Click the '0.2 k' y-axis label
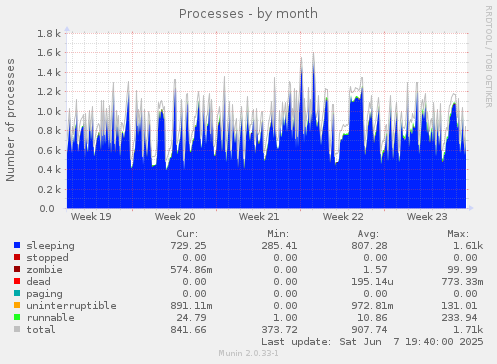Viewport: 497px width, 364px height. click(x=49, y=189)
